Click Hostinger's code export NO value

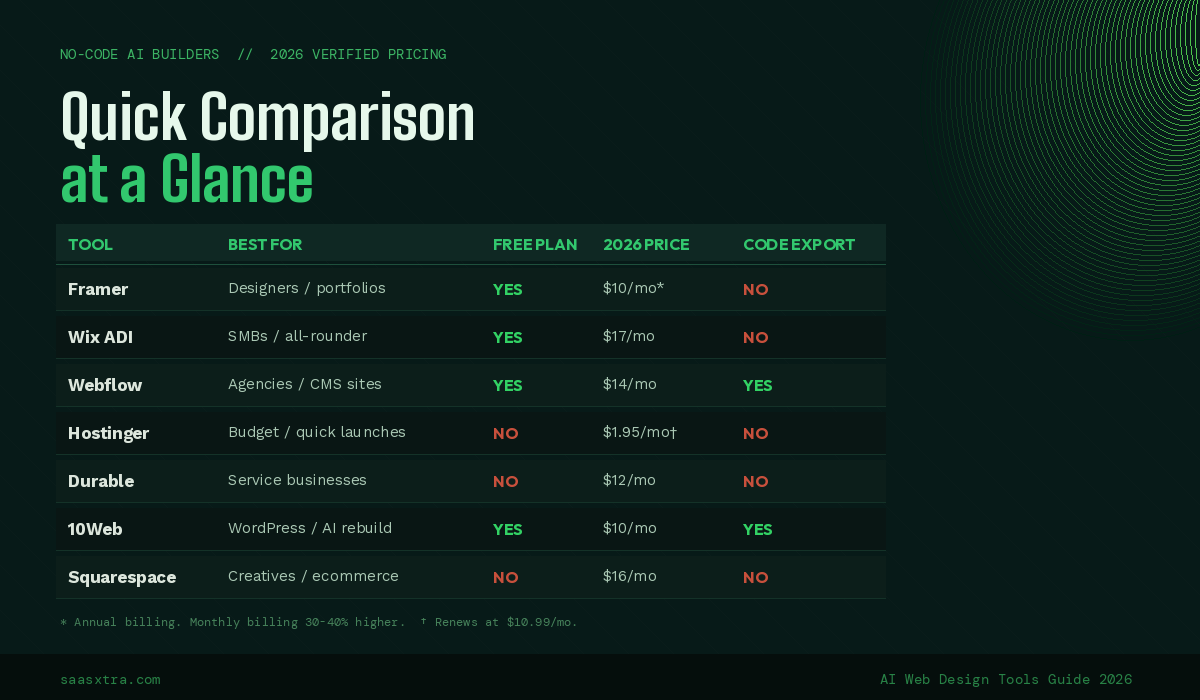pos(756,434)
